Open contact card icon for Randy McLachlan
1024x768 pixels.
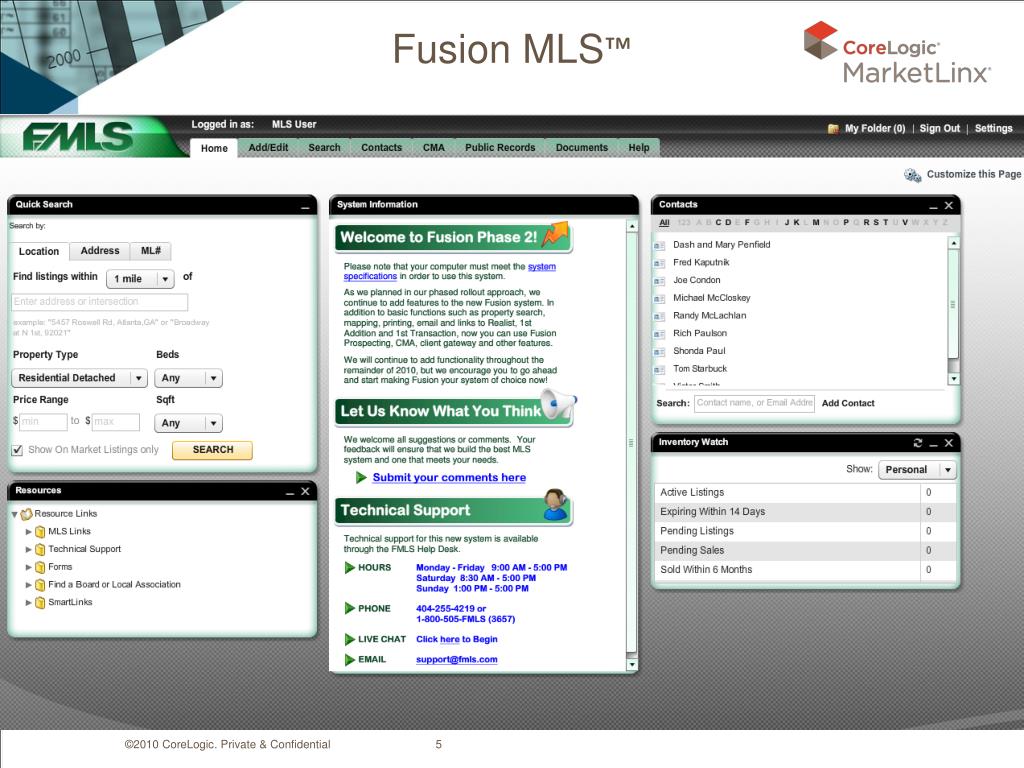point(660,316)
